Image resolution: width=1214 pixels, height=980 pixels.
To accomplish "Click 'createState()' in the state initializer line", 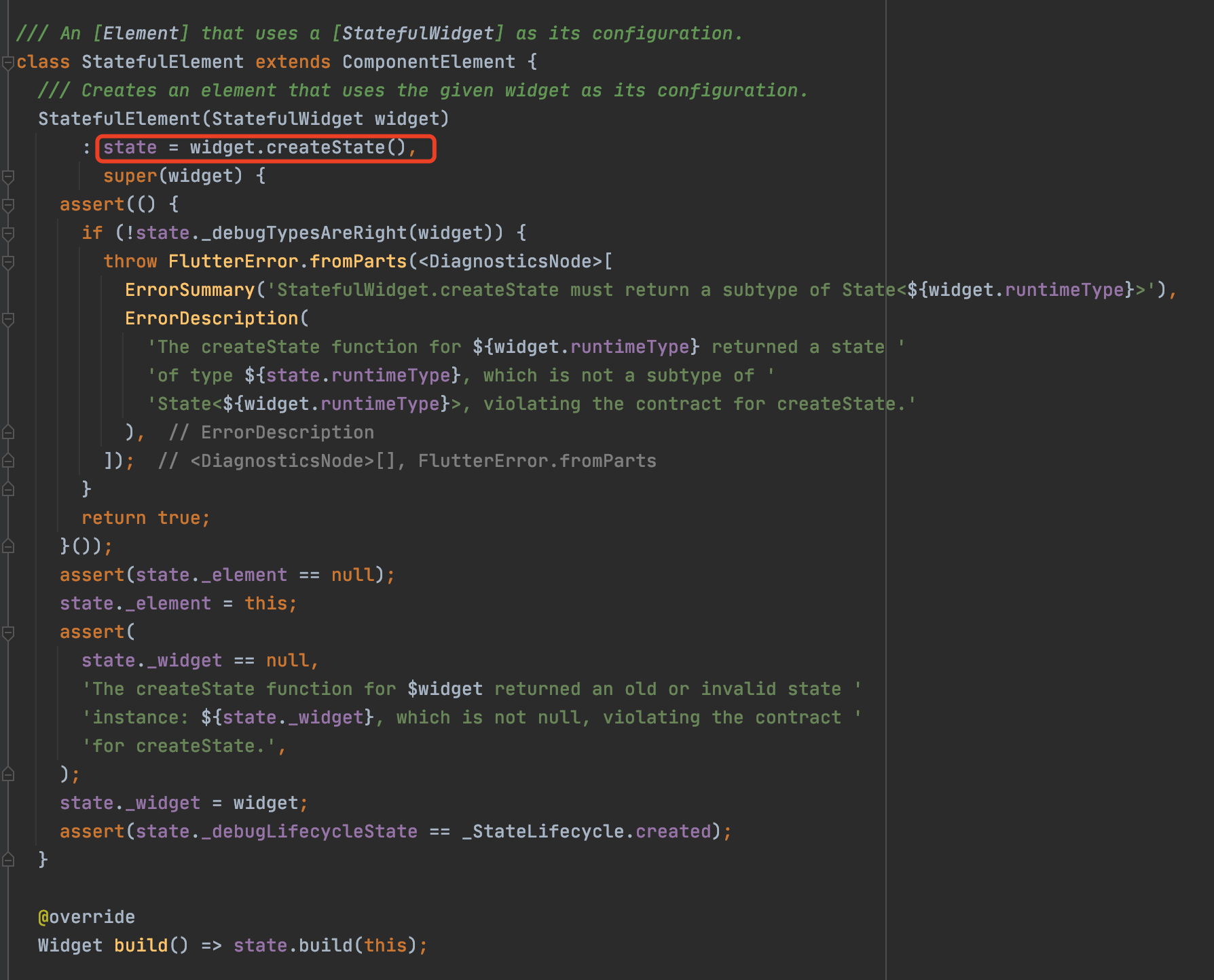I will pos(336,147).
